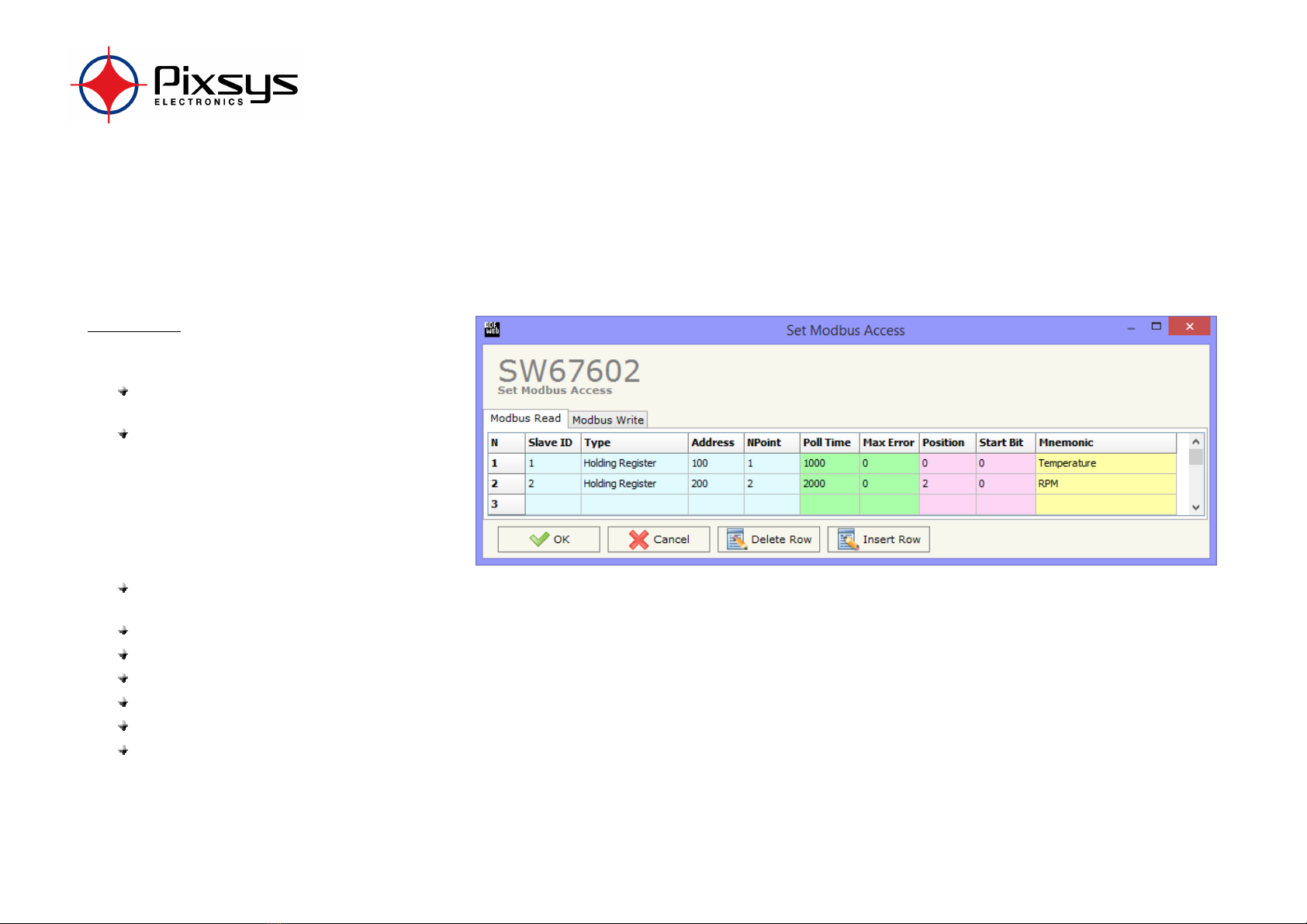The image size is (1307, 924).
Task: Click the Delete Row button
Action: pyautogui.click(x=769, y=539)
